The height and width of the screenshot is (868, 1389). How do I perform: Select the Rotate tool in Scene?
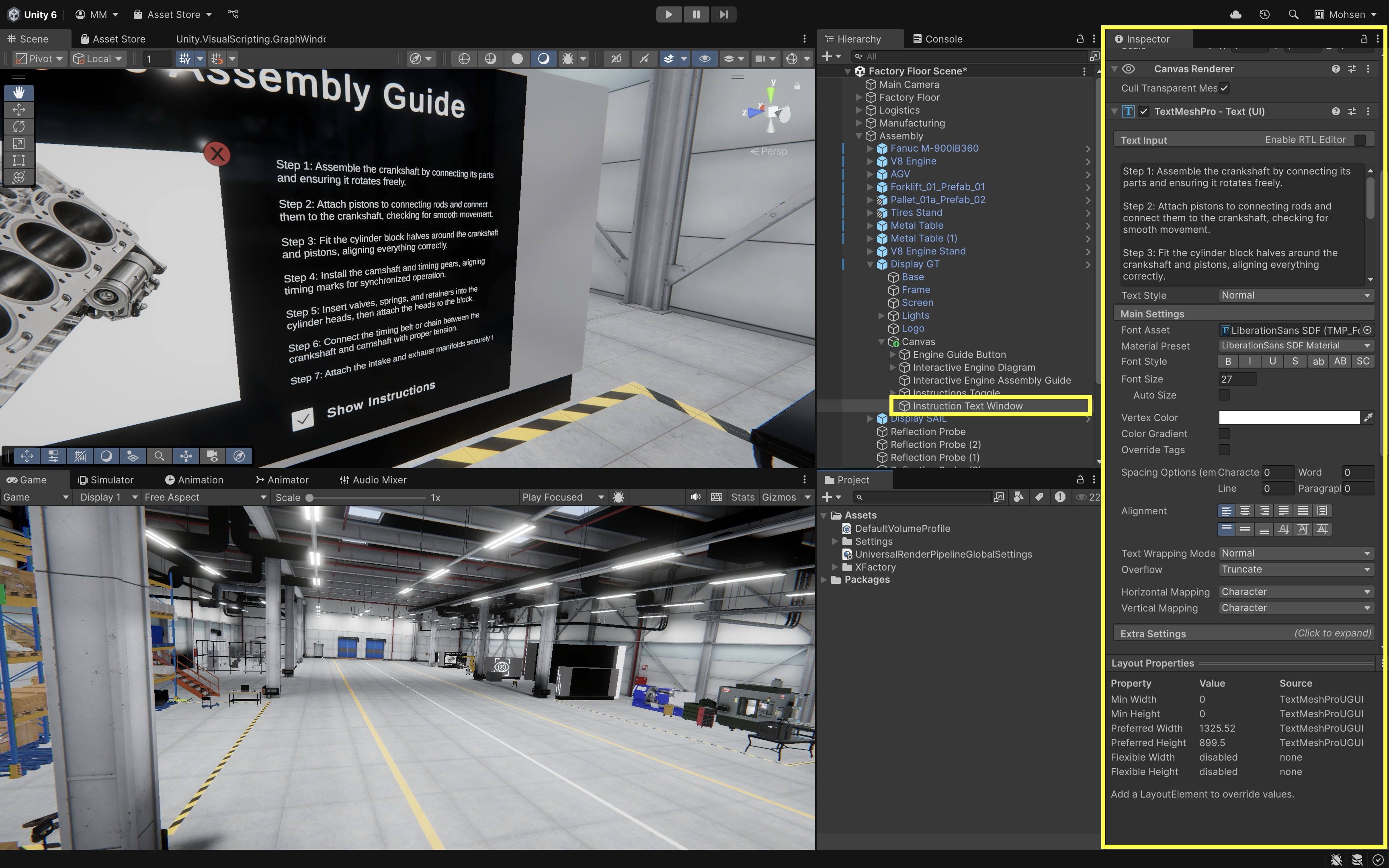coord(19,126)
